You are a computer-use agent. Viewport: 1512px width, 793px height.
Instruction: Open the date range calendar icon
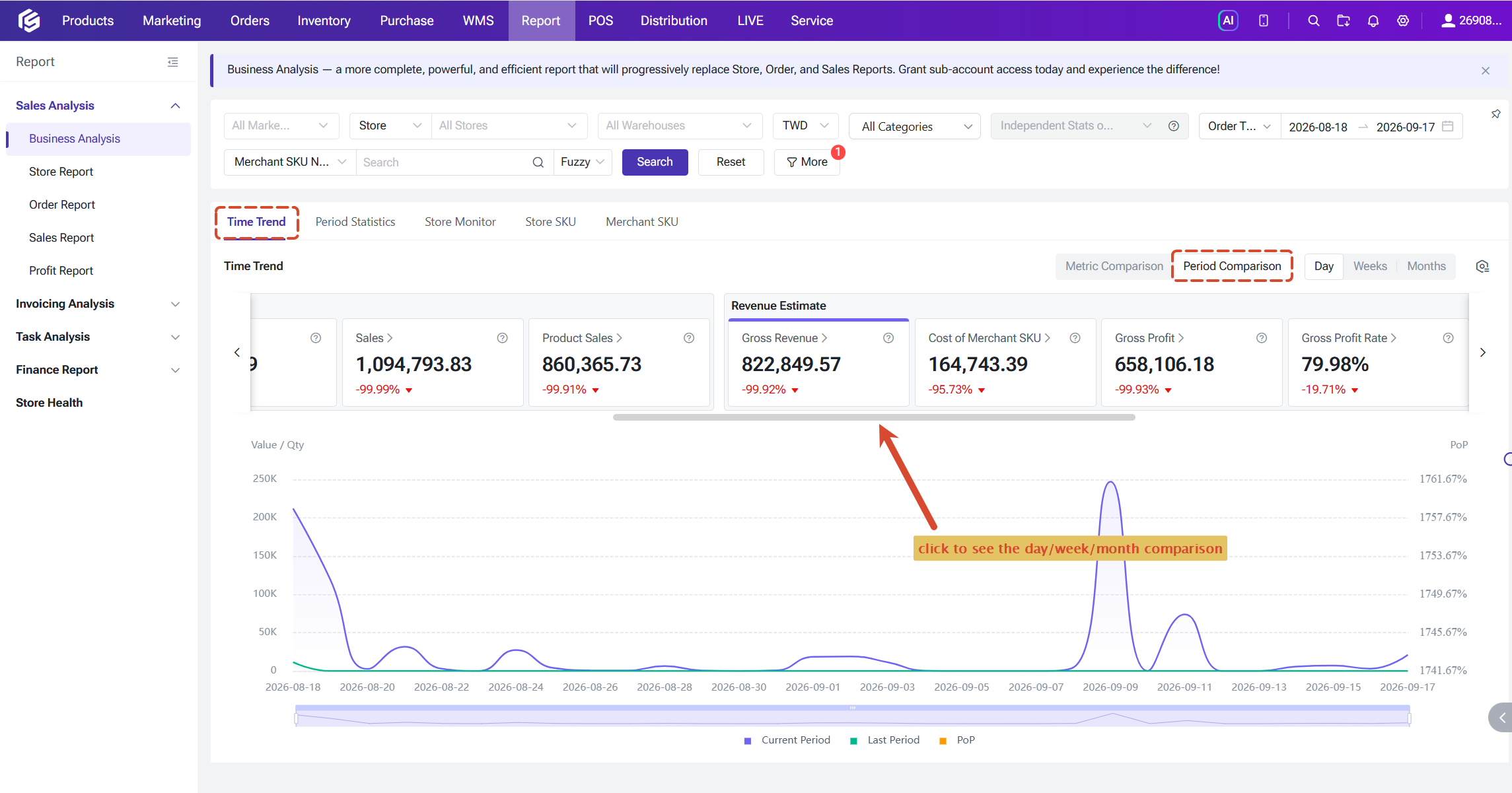tap(1447, 126)
